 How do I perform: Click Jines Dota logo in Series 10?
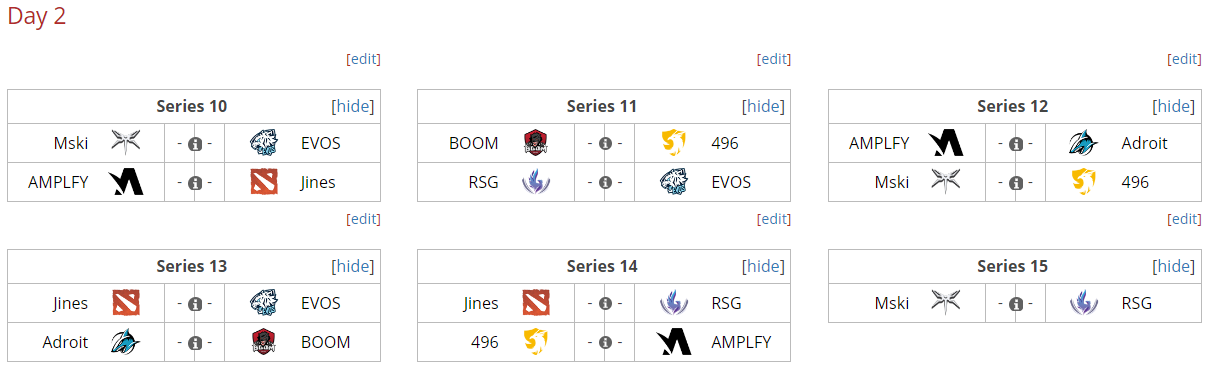tap(265, 183)
